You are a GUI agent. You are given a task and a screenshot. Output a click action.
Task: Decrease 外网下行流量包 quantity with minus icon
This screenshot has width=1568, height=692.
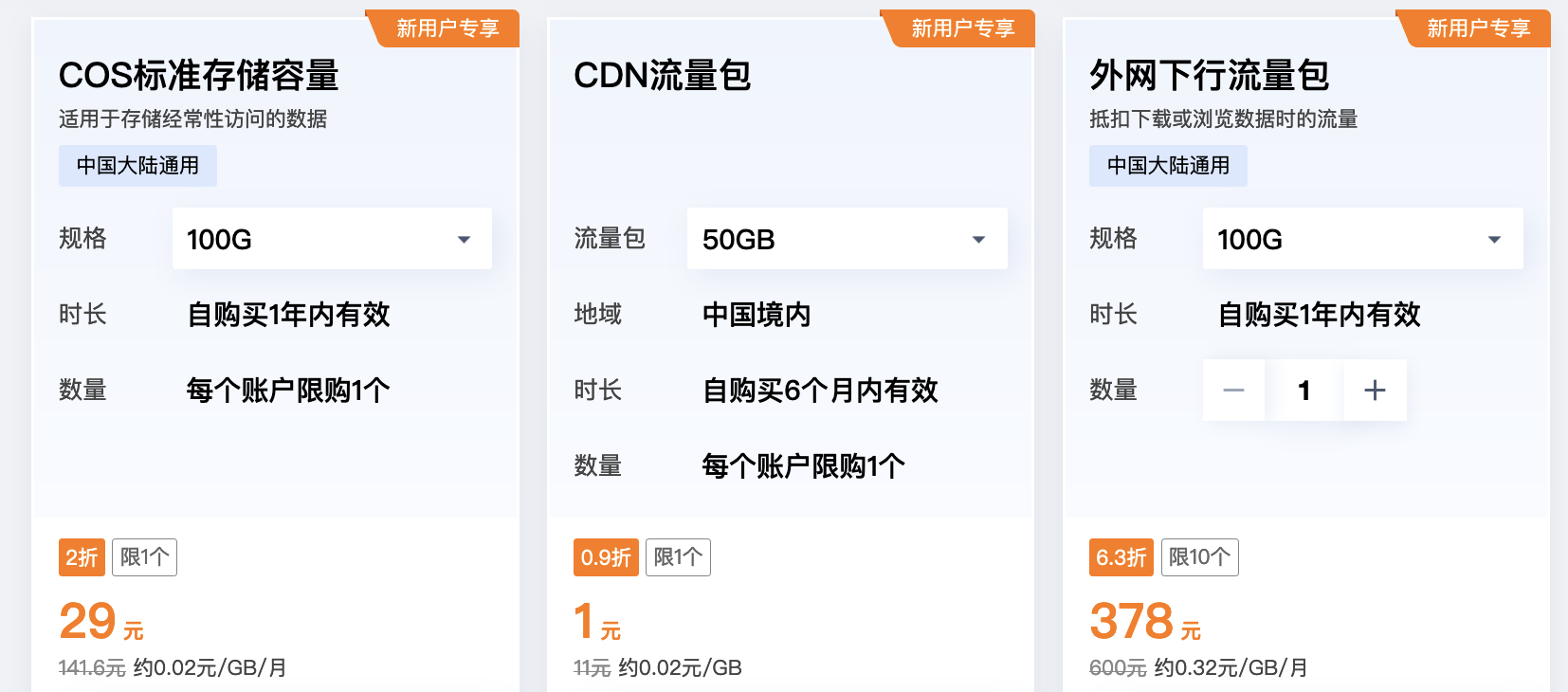click(1233, 390)
